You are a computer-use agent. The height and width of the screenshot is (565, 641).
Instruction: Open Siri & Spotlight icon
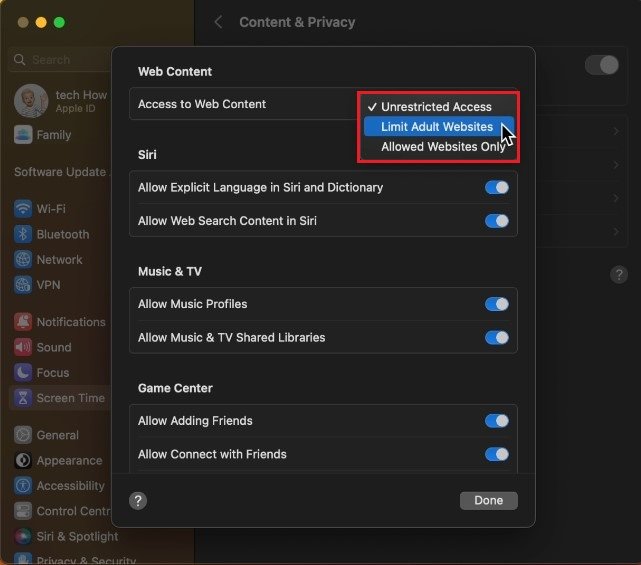tap(23, 536)
